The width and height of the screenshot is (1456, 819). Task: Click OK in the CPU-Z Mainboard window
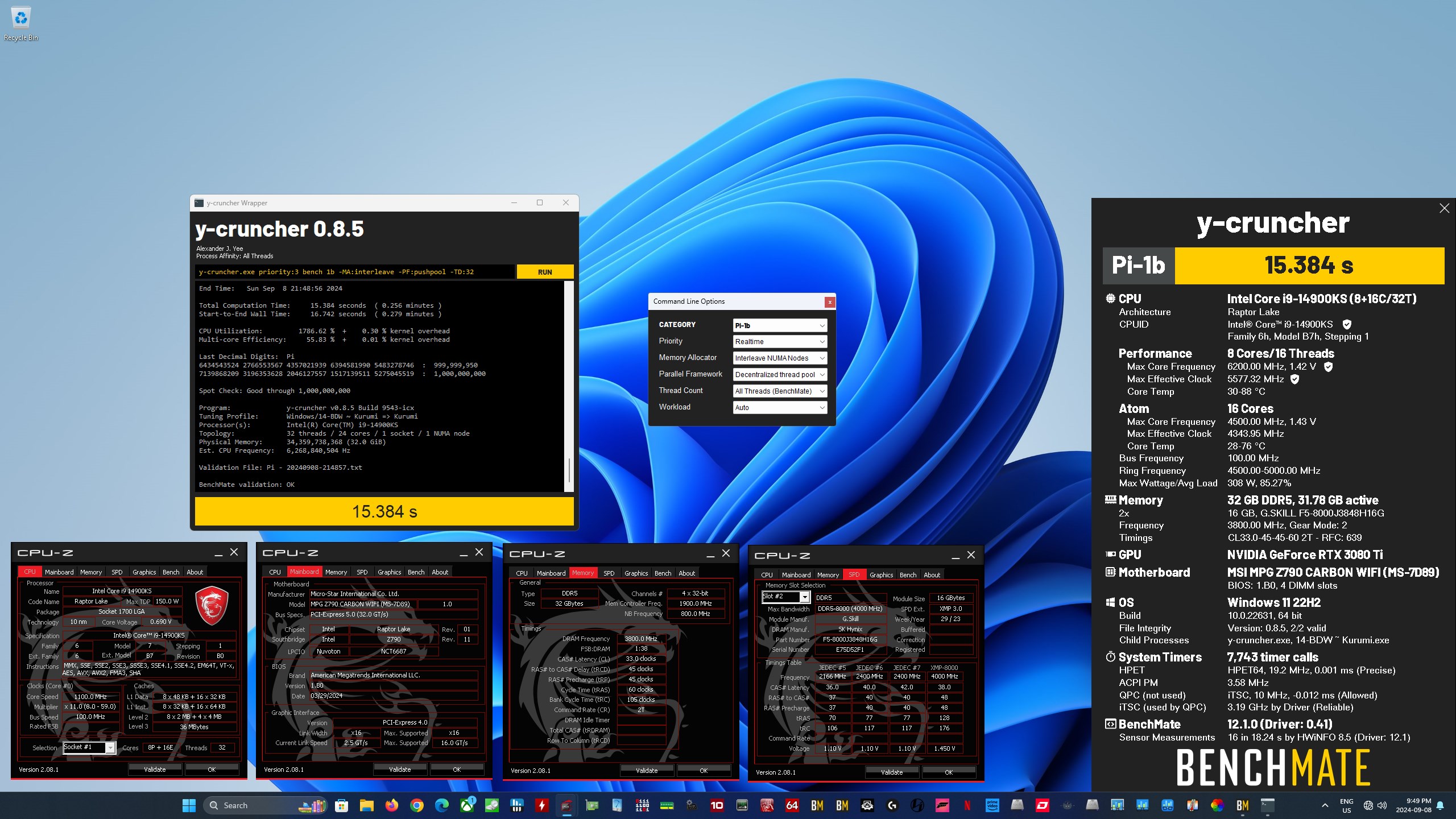(x=457, y=770)
